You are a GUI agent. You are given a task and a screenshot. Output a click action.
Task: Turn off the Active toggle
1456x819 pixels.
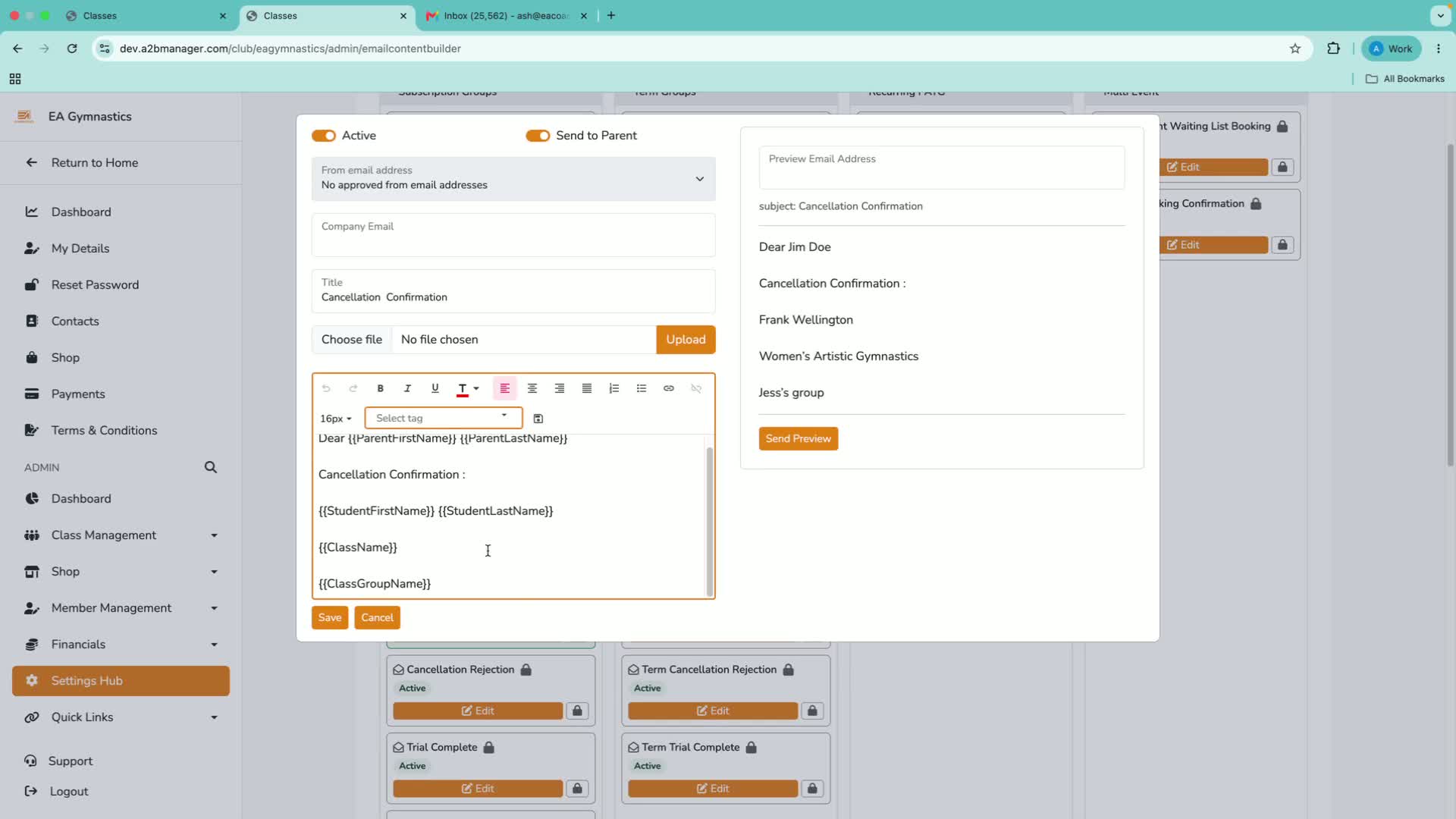(324, 136)
